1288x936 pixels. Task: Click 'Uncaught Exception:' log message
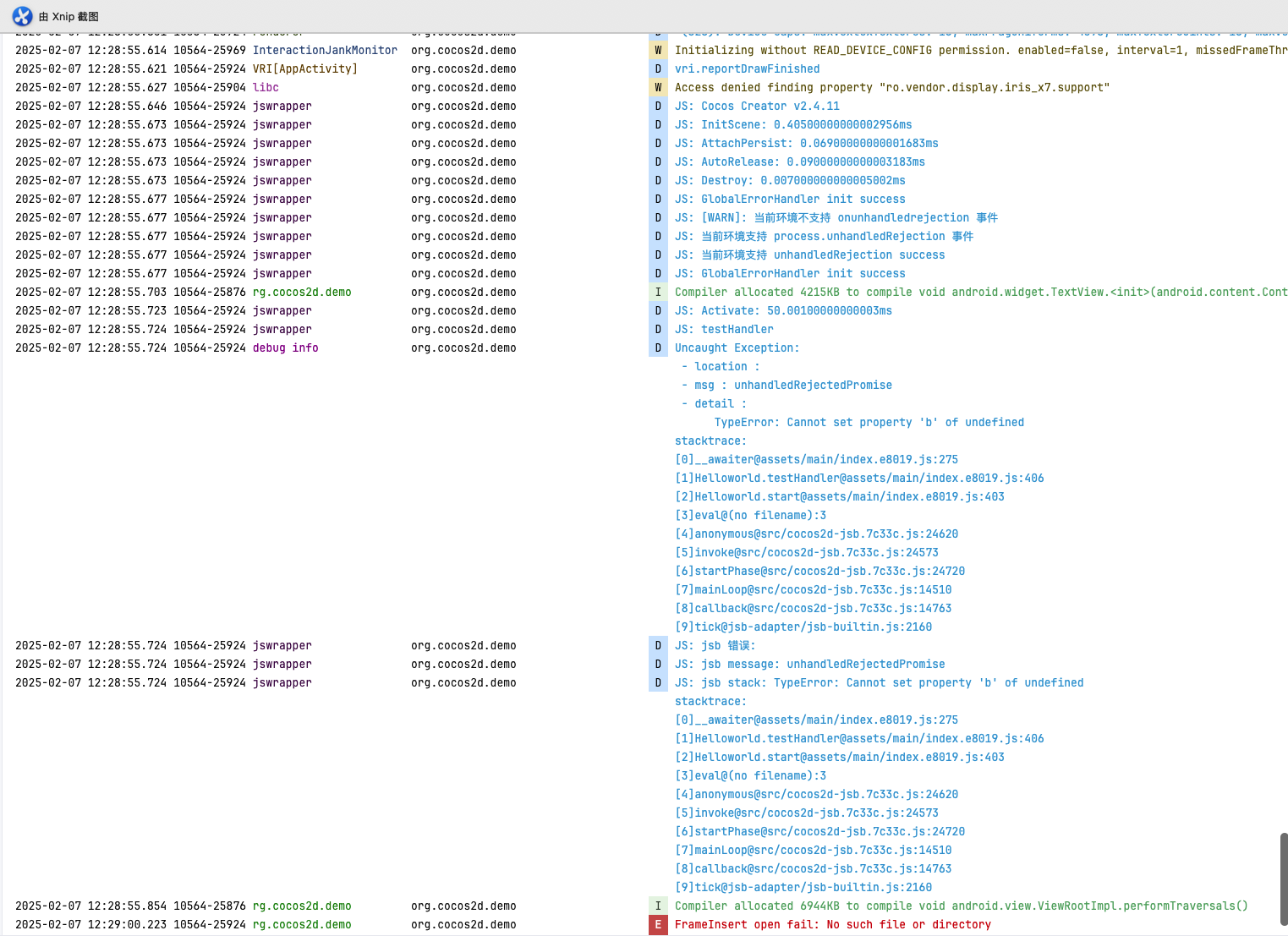(x=737, y=348)
